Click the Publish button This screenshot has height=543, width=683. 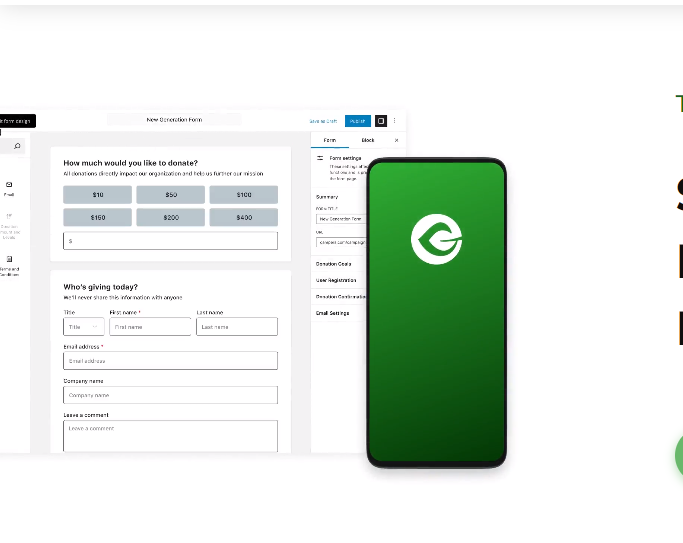[x=358, y=121]
